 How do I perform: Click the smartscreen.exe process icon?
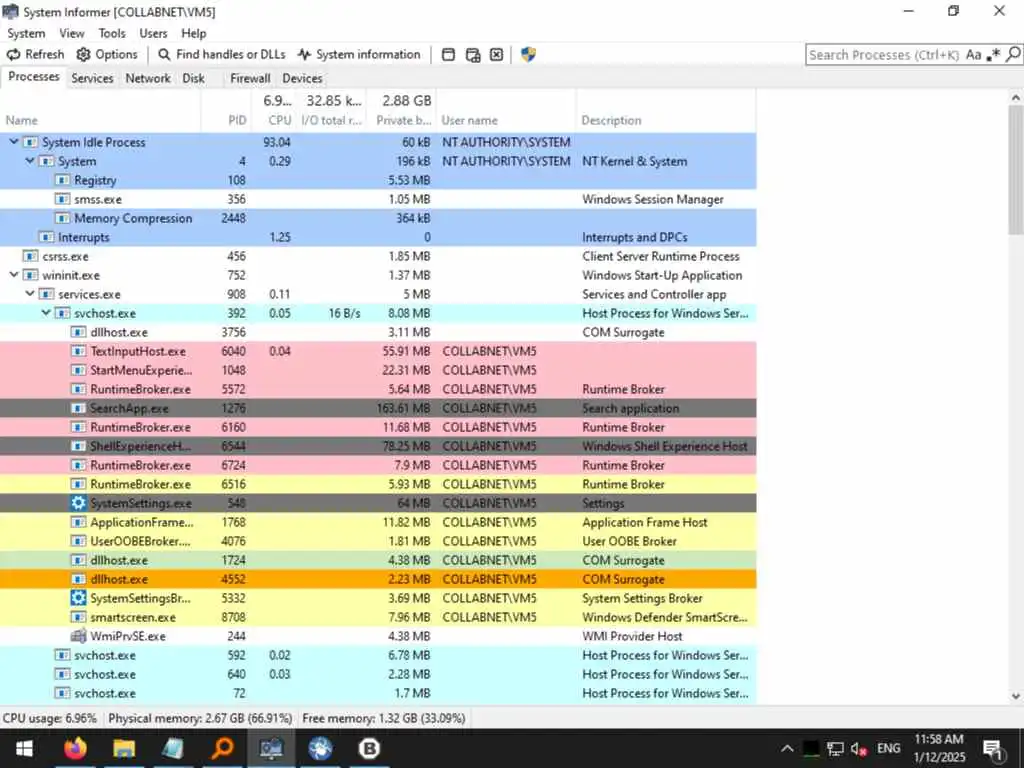coord(78,617)
